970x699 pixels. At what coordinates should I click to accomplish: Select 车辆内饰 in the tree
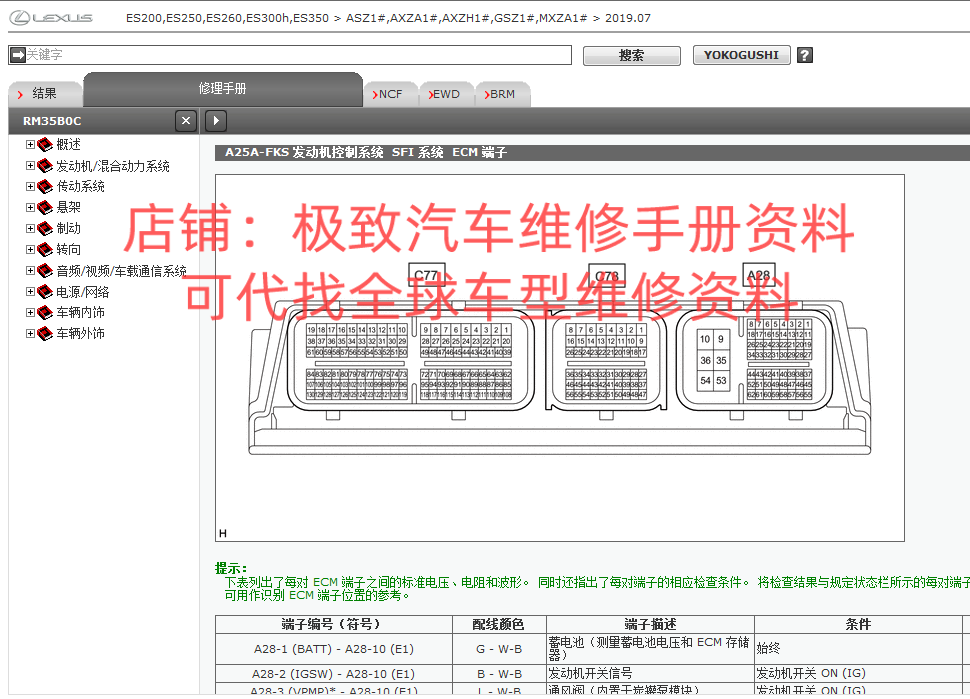point(80,313)
